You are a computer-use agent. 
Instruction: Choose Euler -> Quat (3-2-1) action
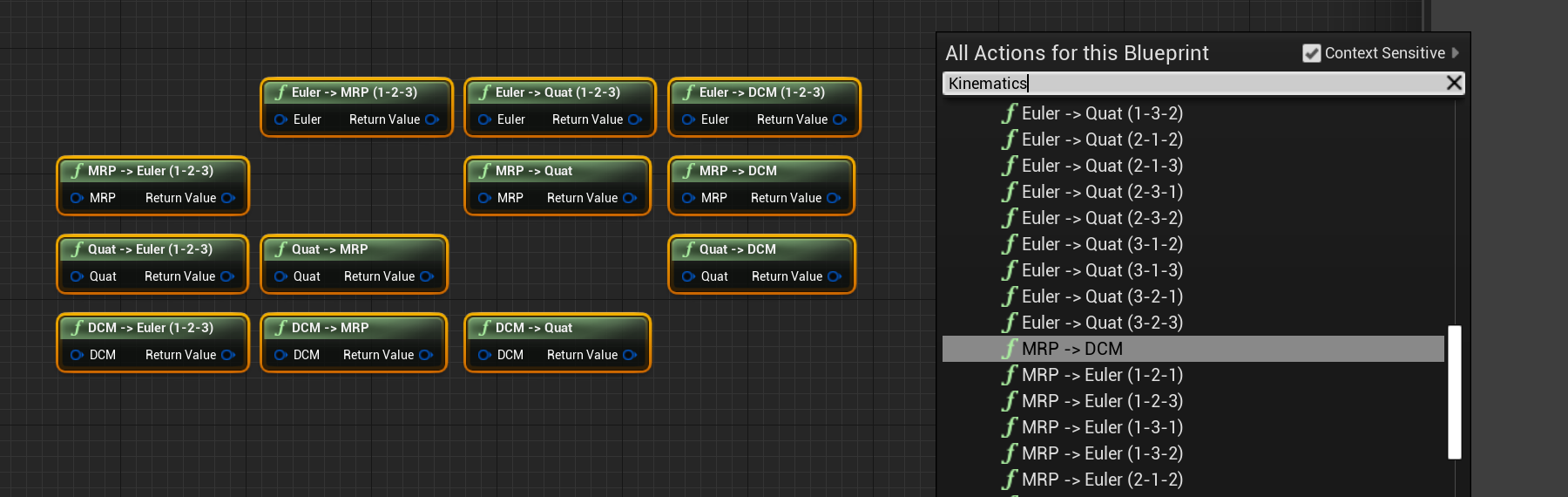[1102, 296]
